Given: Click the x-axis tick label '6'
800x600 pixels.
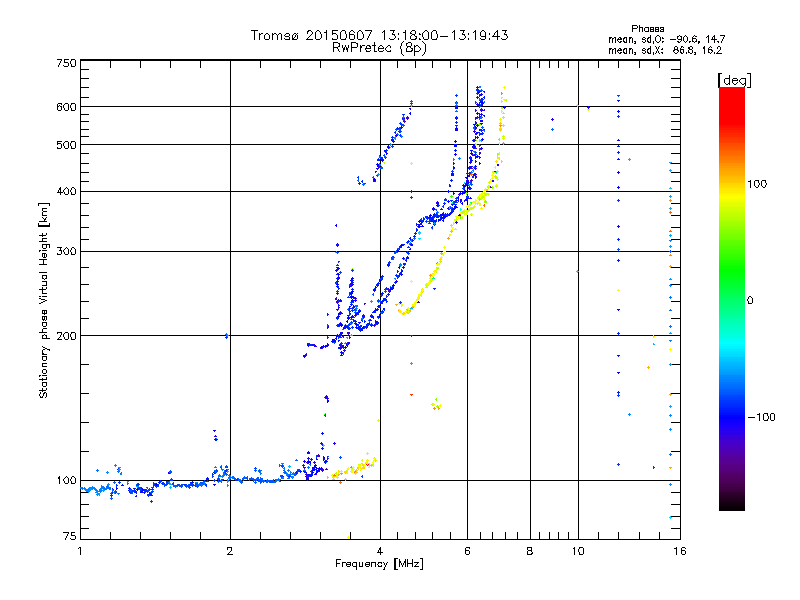Looking at the screenshot, I should (x=467, y=551).
